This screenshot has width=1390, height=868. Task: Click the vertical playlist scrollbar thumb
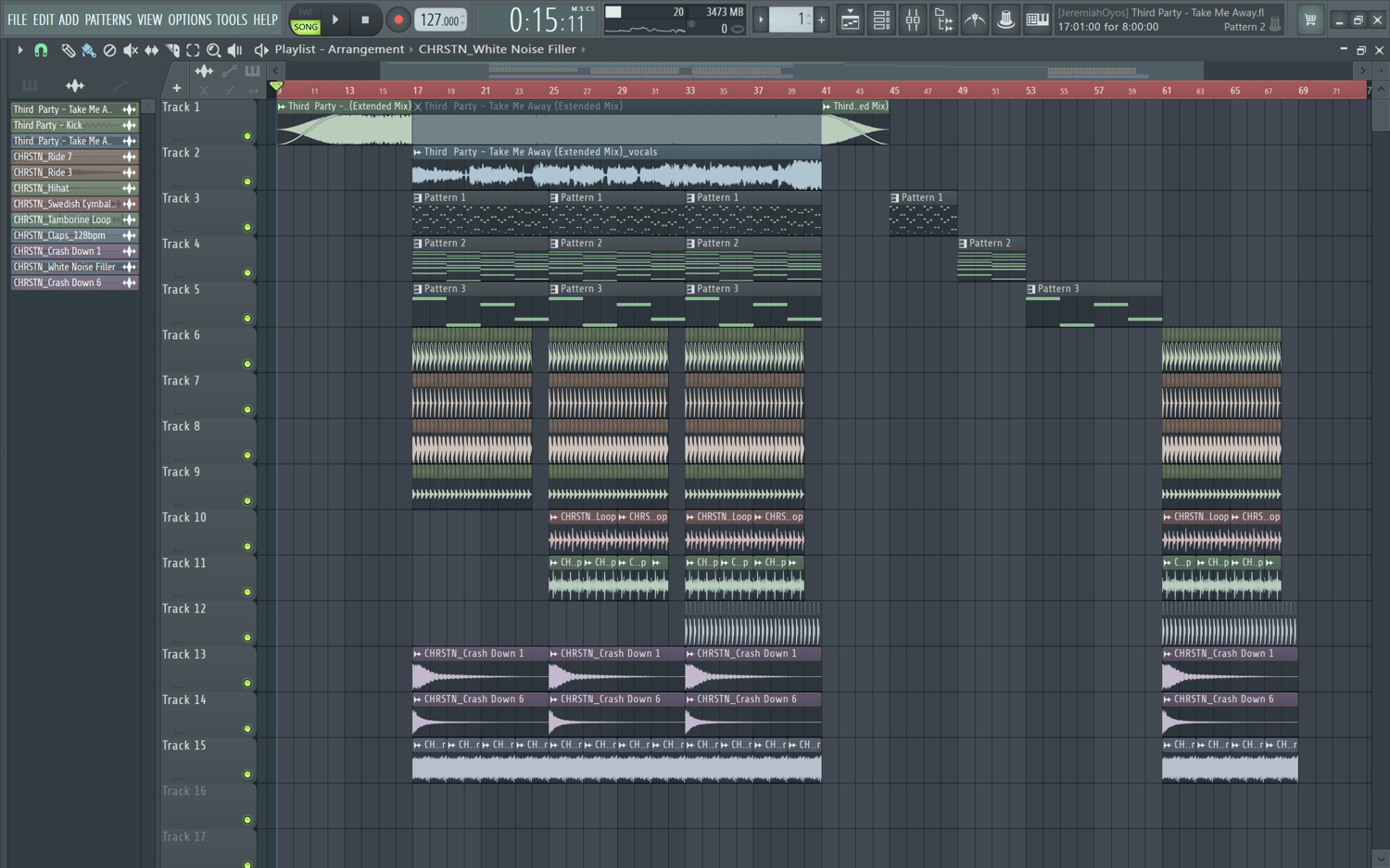tap(1381, 114)
